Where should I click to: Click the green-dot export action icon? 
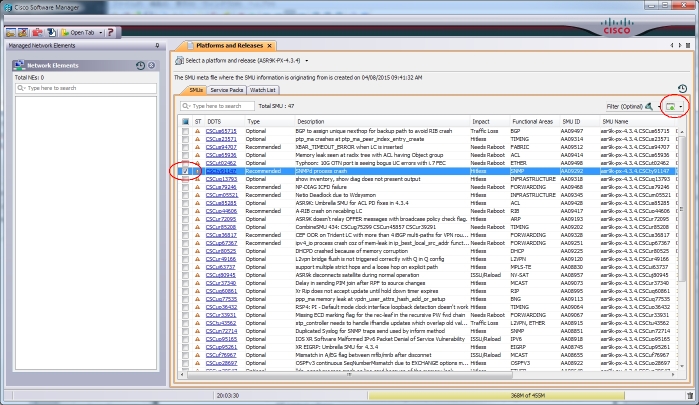click(x=670, y=107)
